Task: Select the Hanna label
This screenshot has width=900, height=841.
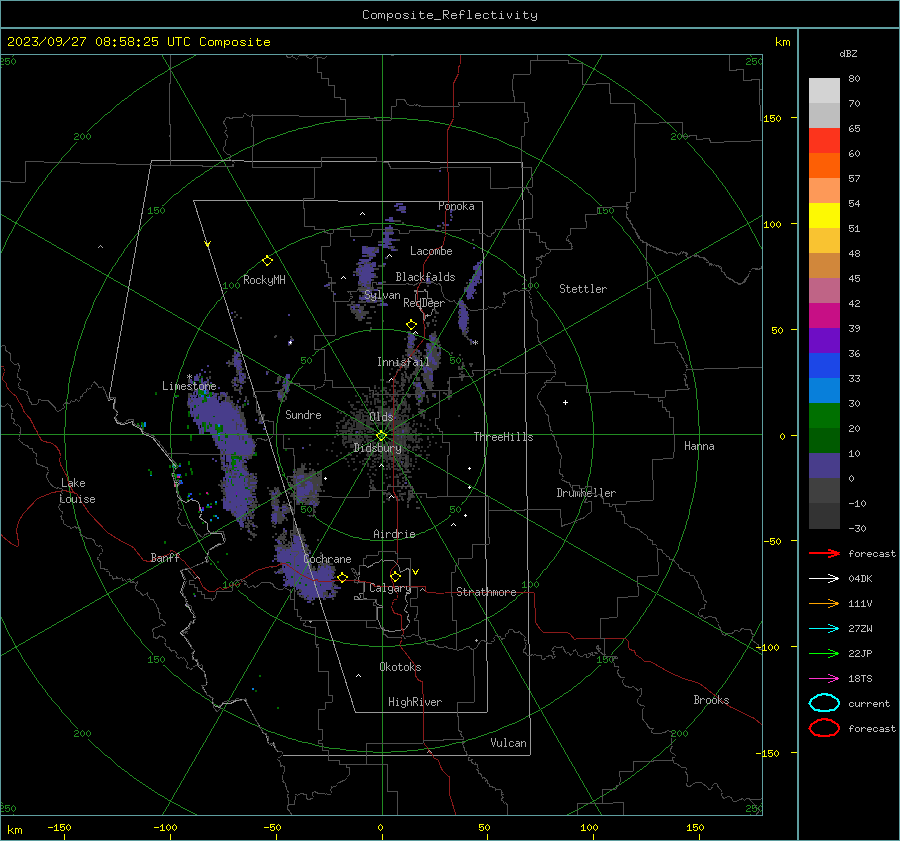Action: pos(699,446)
